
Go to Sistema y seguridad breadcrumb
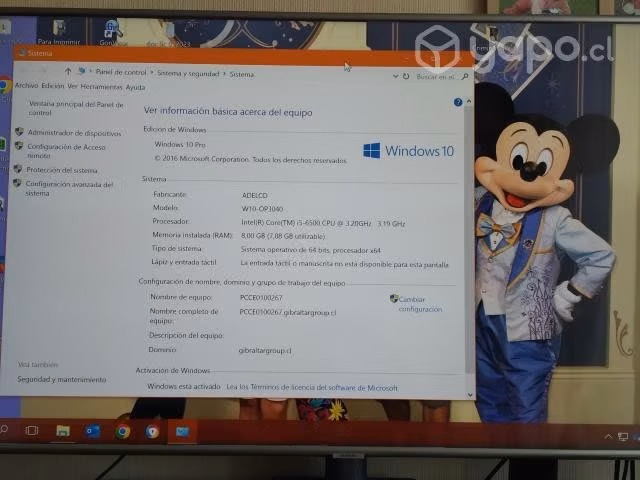188,73
